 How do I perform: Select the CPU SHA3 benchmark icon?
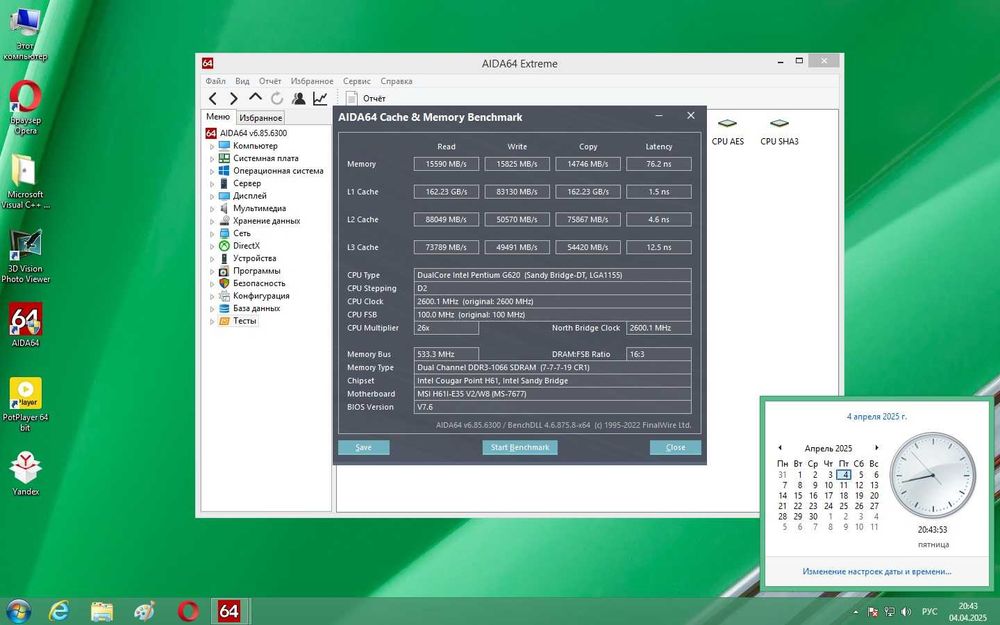click(x=779, y=132)
